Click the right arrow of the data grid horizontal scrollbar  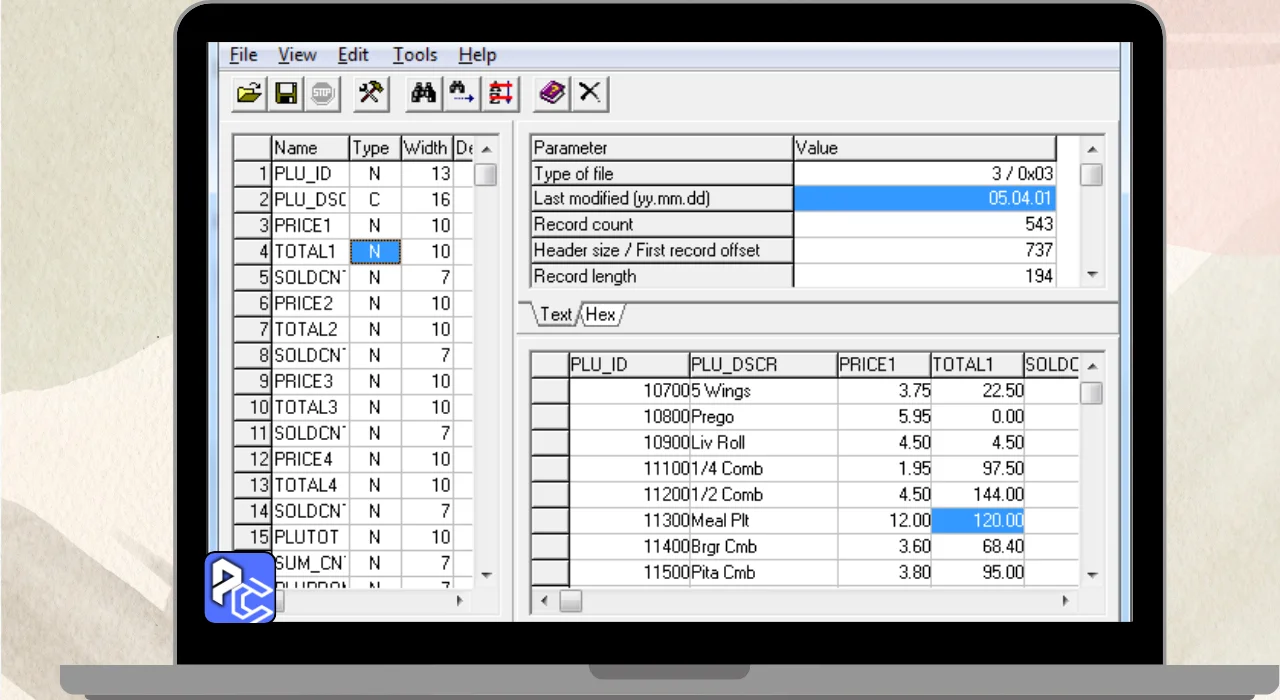click(x=1065, y=601)
